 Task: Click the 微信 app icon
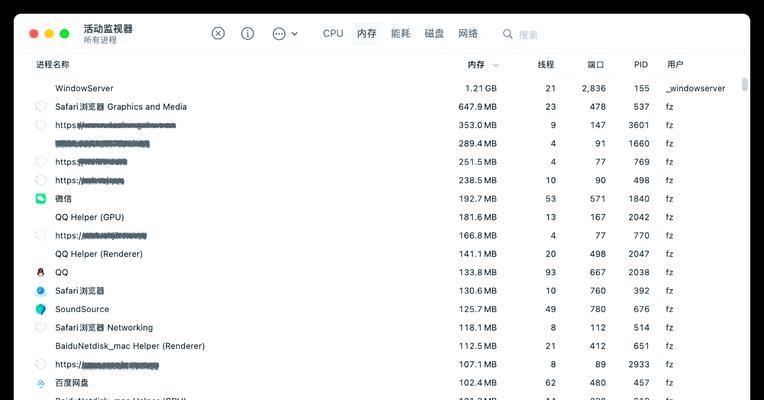41,199
